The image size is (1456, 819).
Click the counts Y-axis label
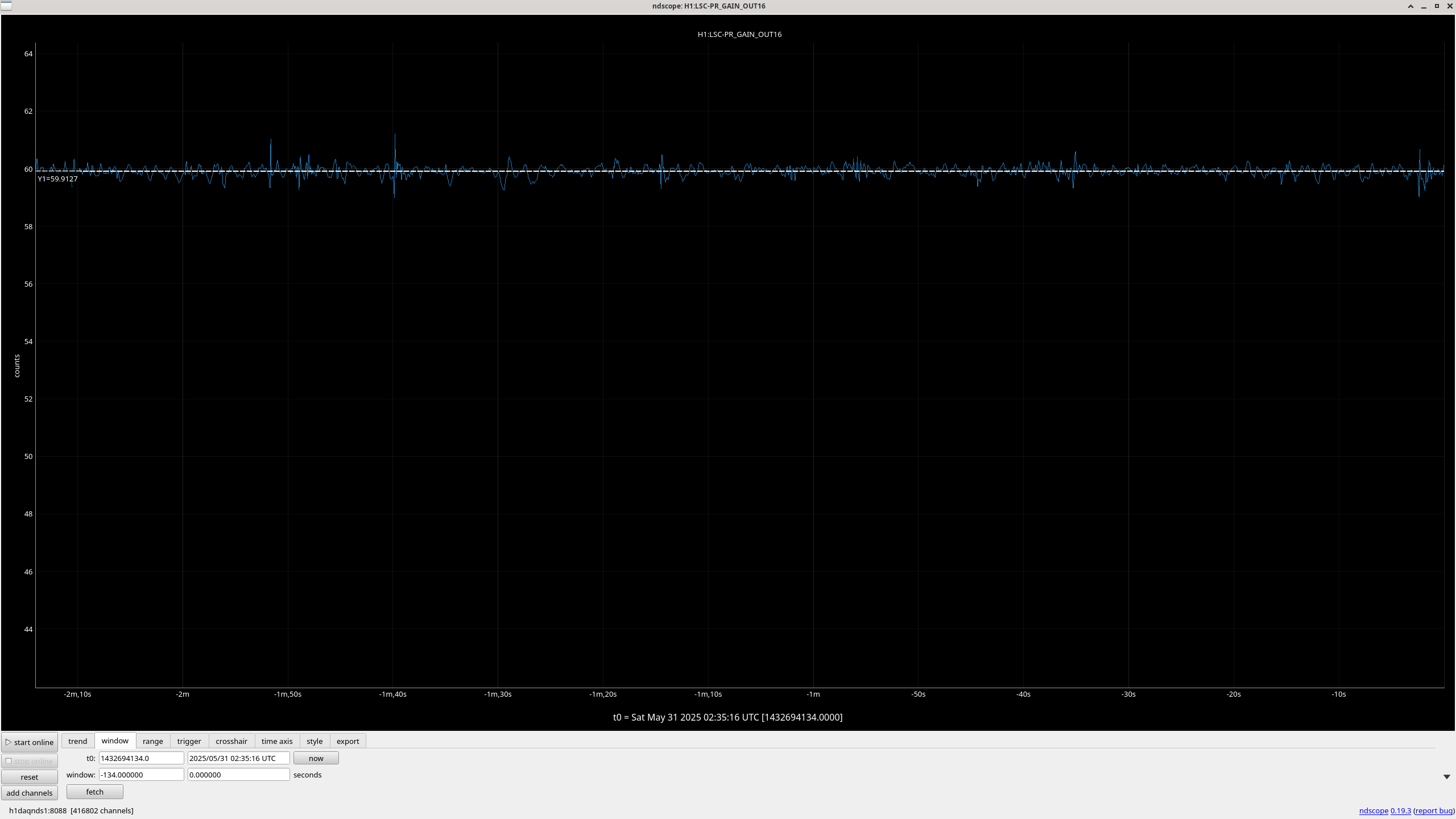(x=17, y=366)
